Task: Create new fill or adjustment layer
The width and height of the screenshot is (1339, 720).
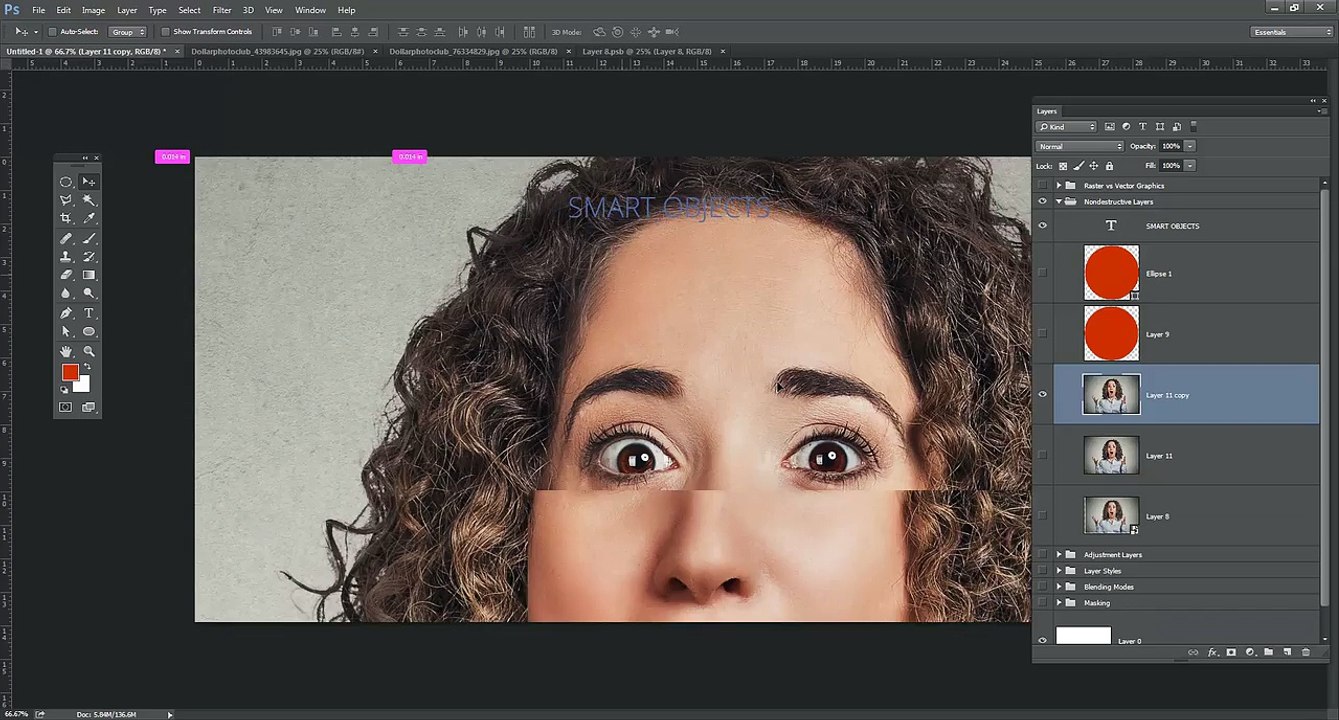Action: [1250, 652]
